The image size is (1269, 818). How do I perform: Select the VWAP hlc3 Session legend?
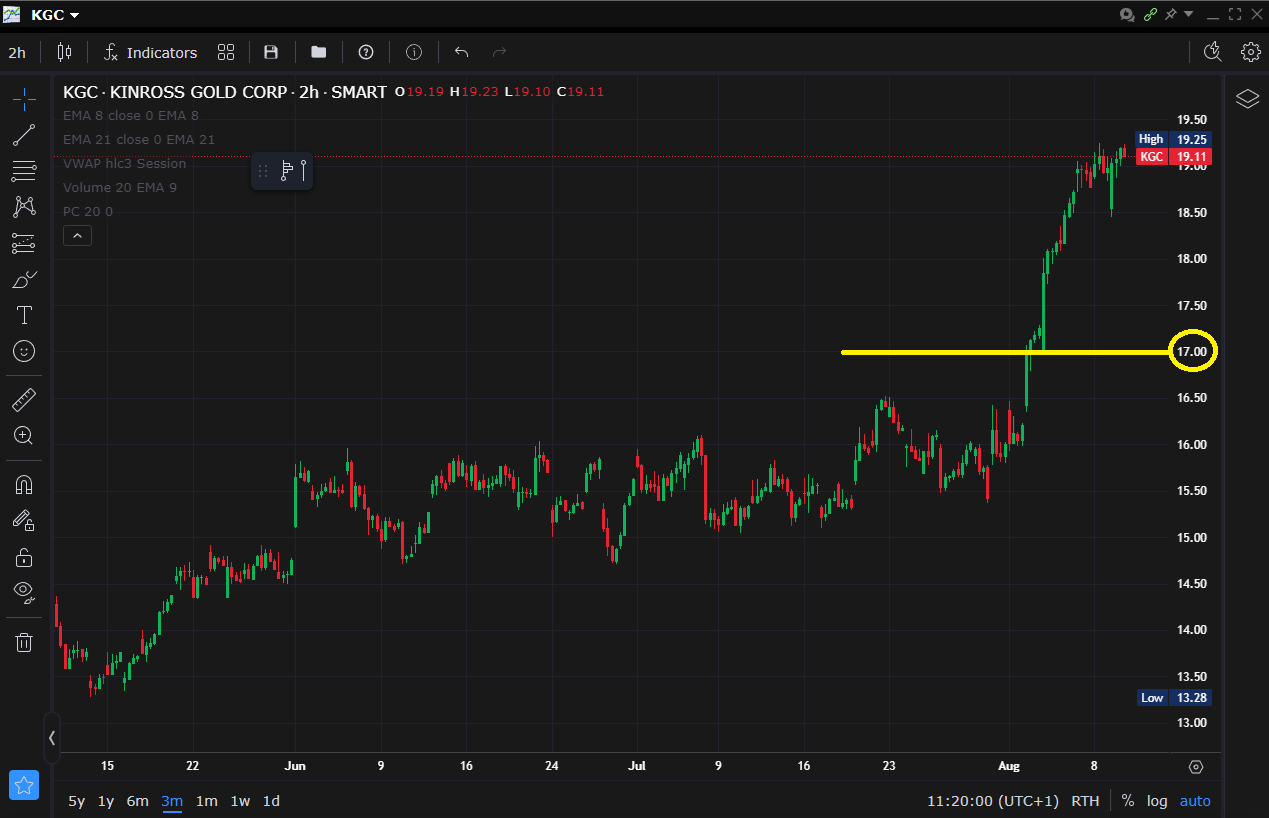124,163
